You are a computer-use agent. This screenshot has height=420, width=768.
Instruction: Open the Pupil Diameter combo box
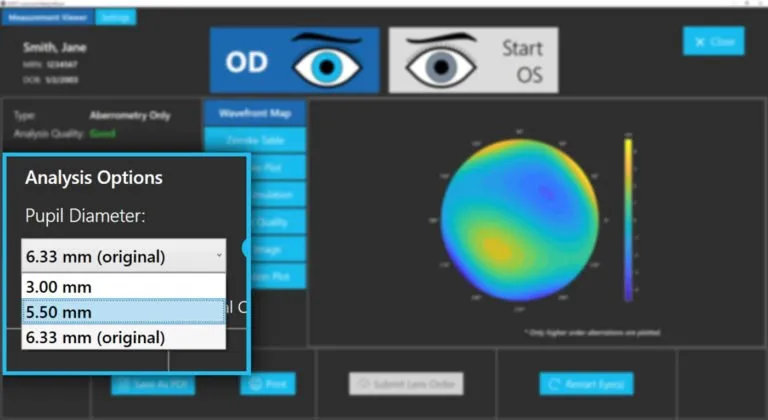[123, 256]
